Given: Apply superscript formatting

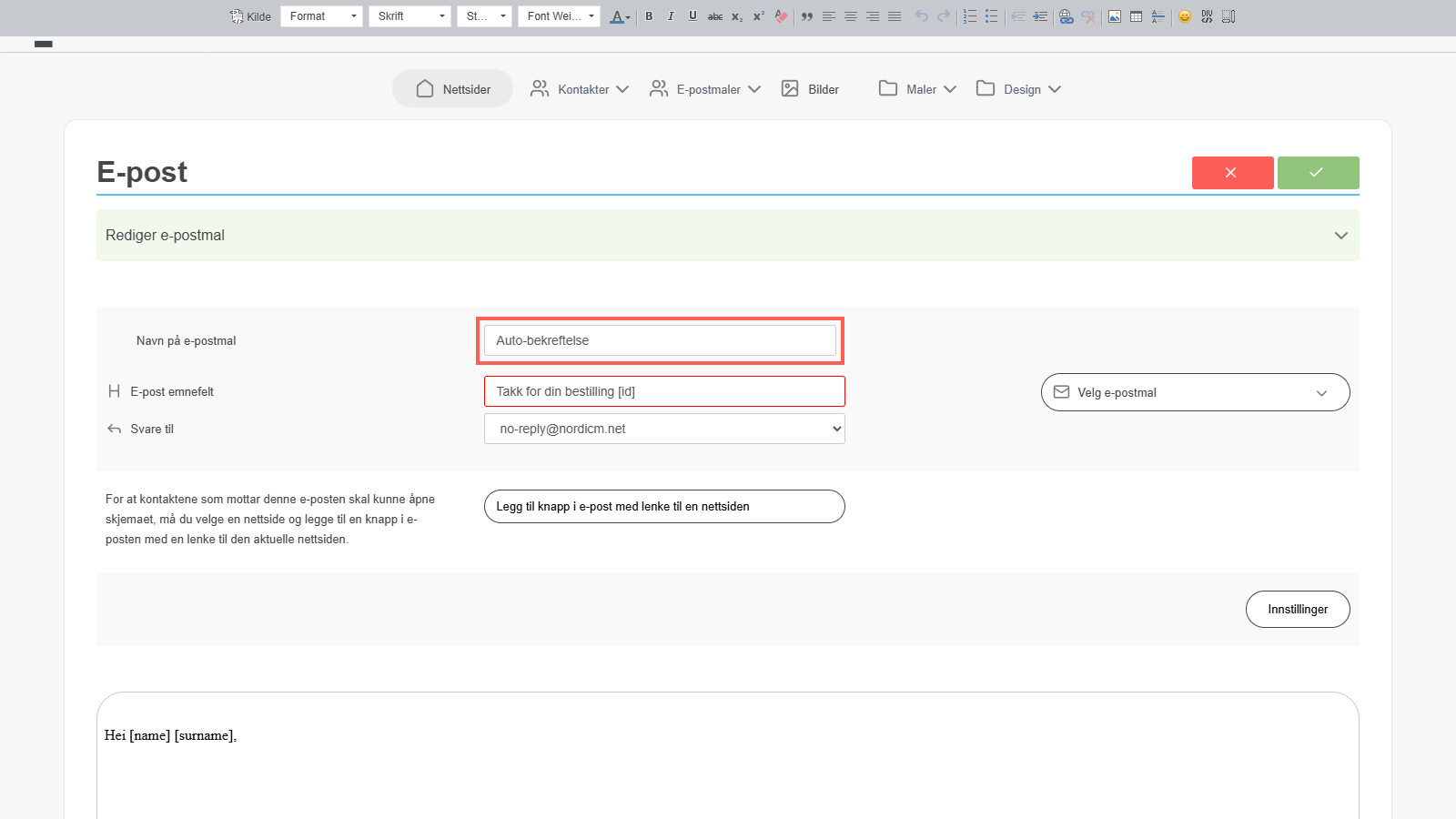Looking at the screenshot, I should [759, 16].
